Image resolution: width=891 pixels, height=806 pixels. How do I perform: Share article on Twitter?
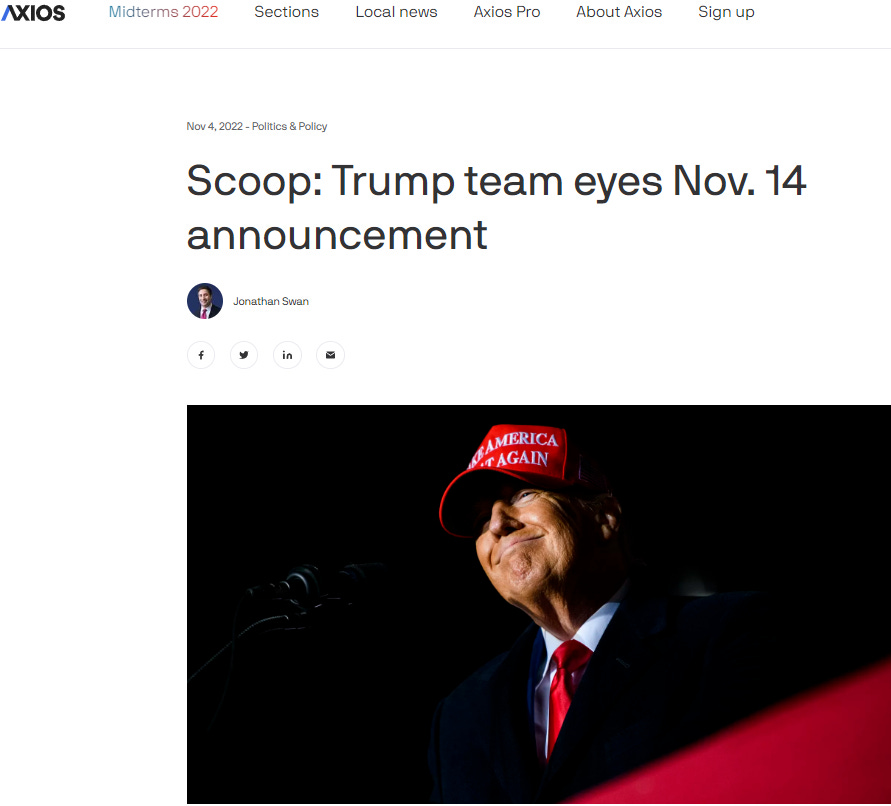pos(244,355)
